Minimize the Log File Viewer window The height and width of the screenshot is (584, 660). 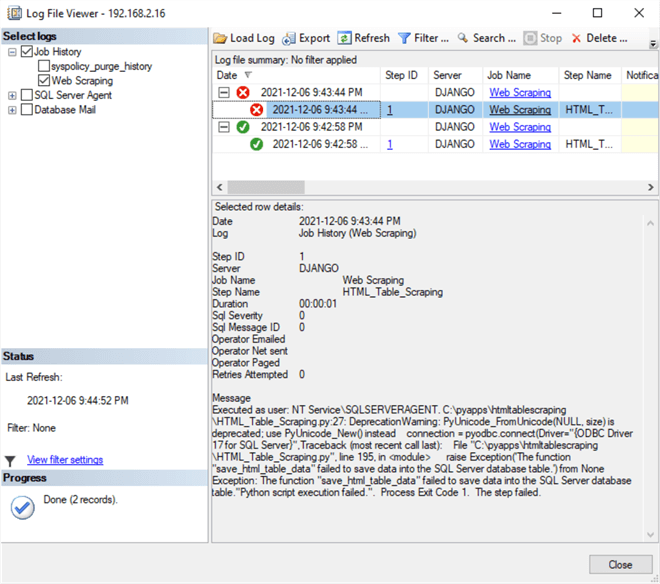tap(557, 13)
